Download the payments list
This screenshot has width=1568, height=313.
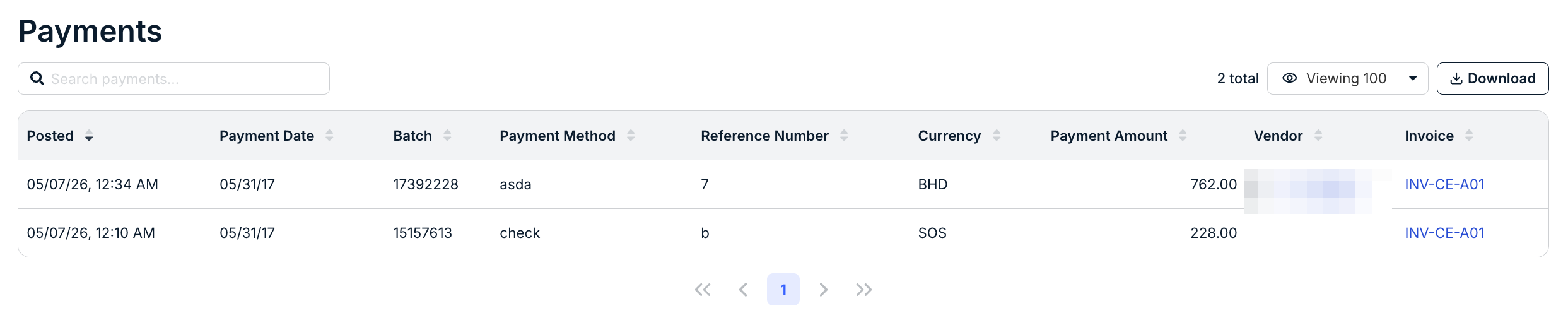[1492, 78]
